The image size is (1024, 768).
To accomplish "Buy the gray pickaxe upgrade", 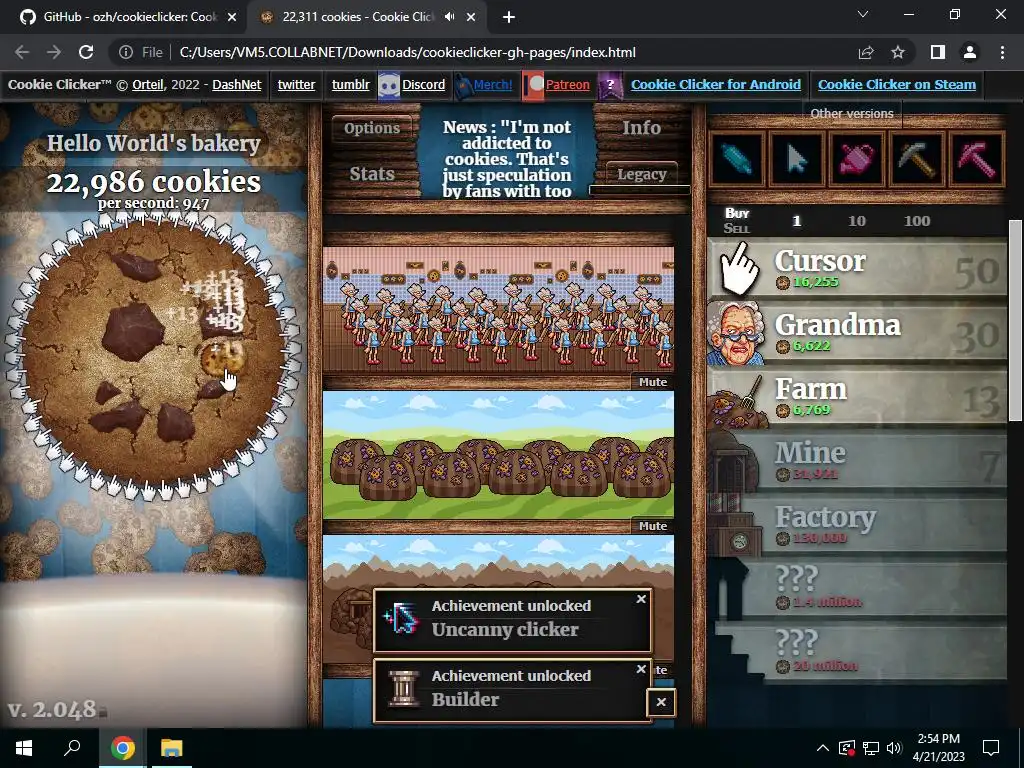I will (916, 159).
